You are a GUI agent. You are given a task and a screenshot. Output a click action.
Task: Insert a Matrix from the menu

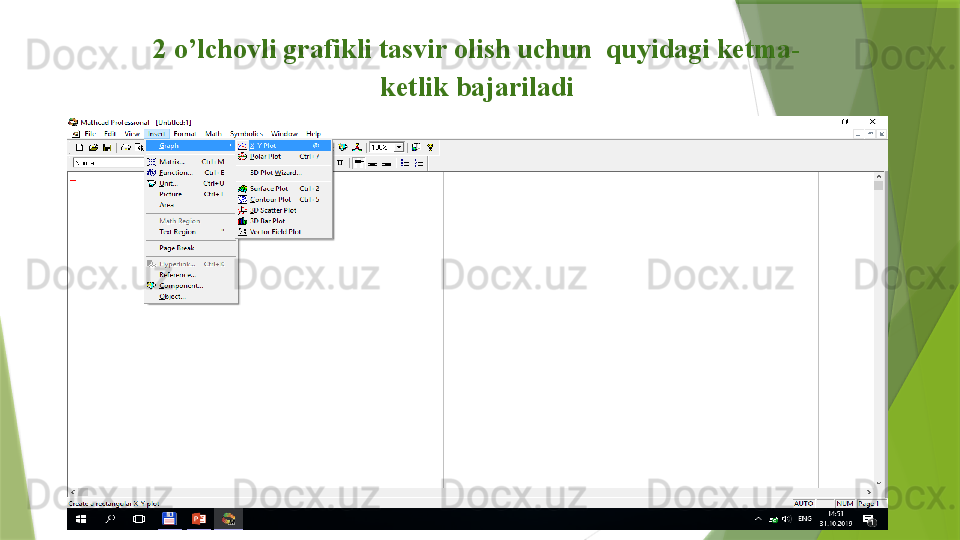pos(172,161)
